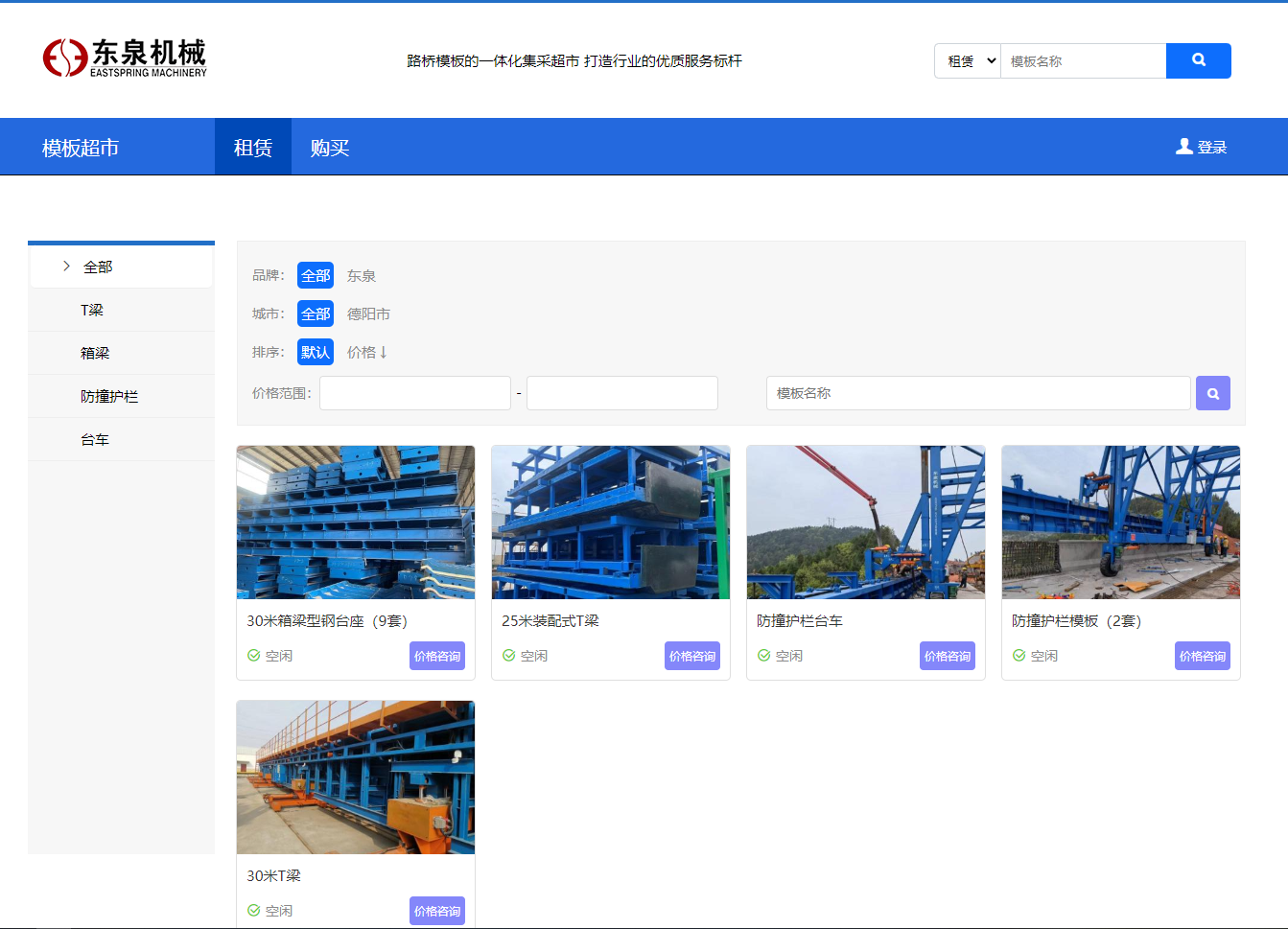The image size is (1288, 929).
Task: Focus the maximum price range field
Action: point(622,393)
